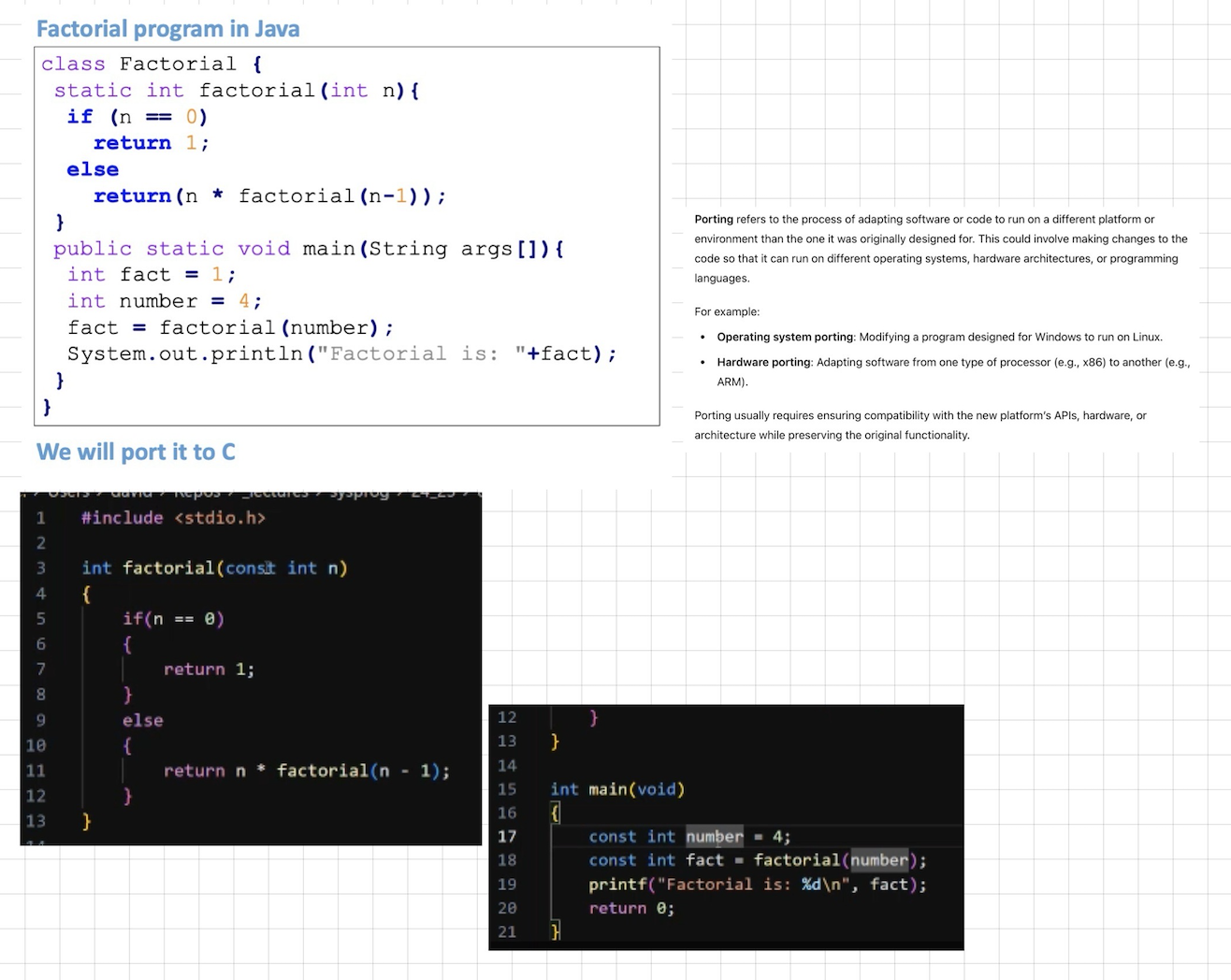Select the "public static void main(String args[]){" line
Screen dimensions: 1231x980
(x=309, y=249)
